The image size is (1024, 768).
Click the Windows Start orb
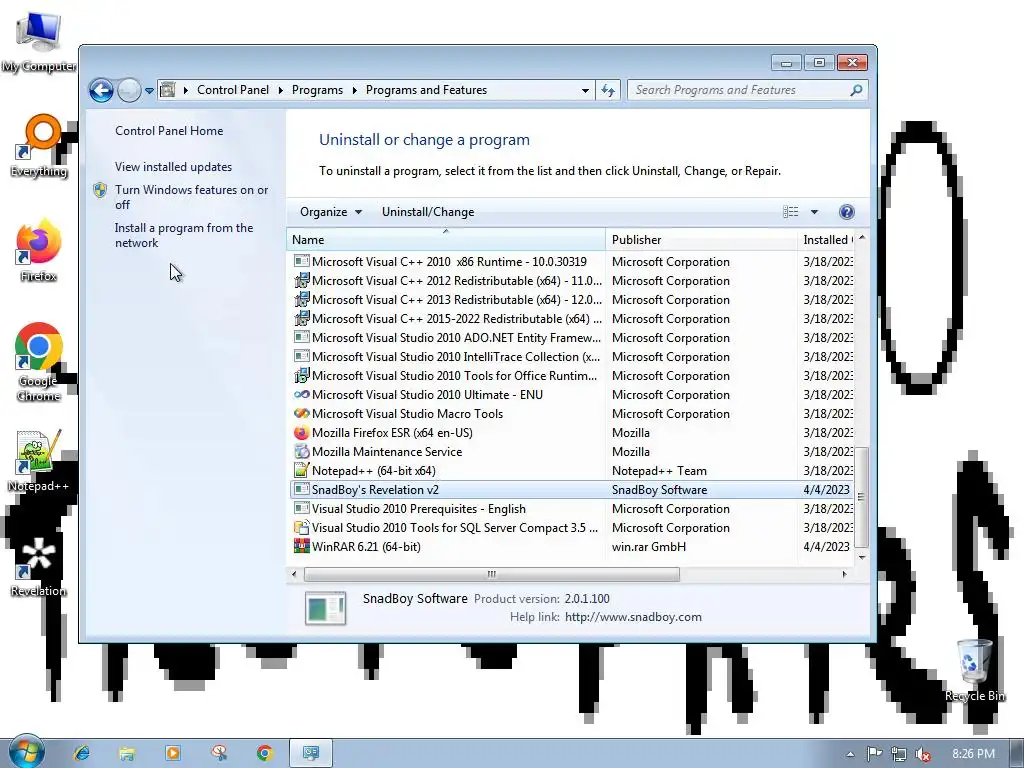point(26,752)
